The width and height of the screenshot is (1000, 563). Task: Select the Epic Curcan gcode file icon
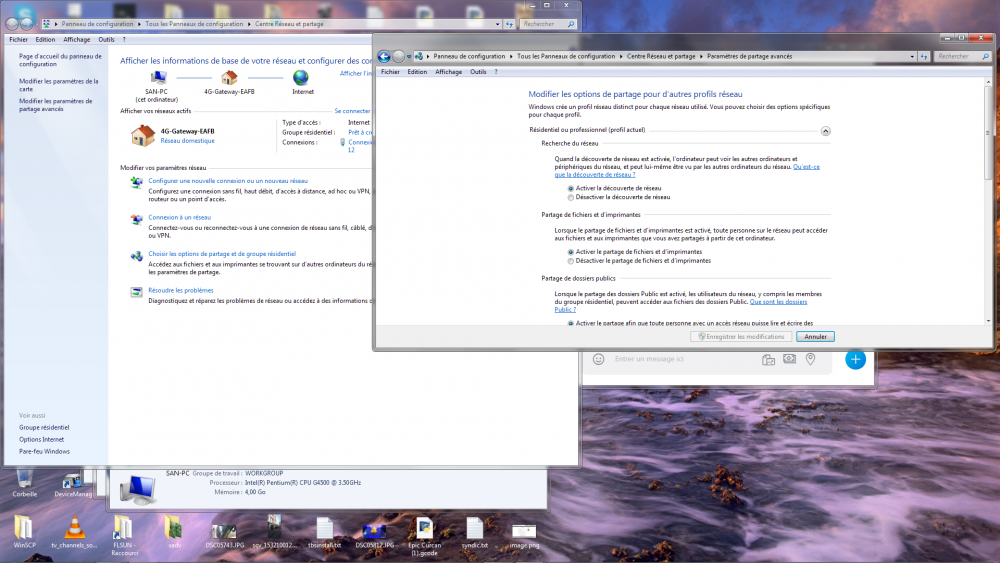(424, 536)
